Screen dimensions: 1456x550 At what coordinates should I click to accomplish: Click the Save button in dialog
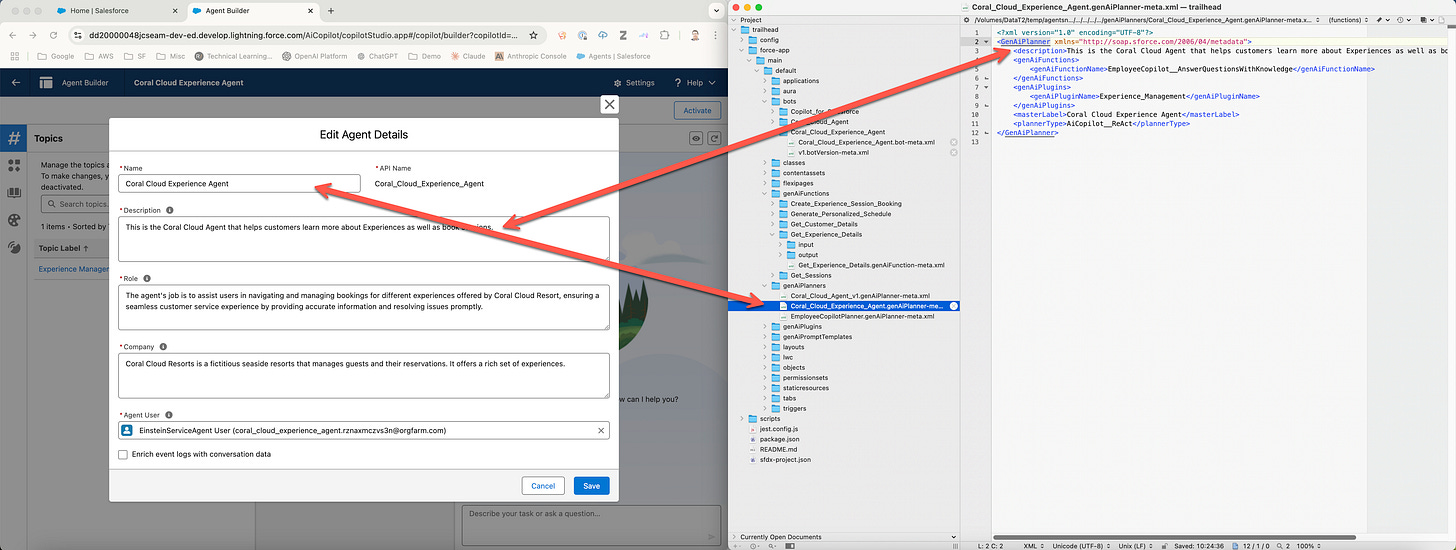coord(591,486)
